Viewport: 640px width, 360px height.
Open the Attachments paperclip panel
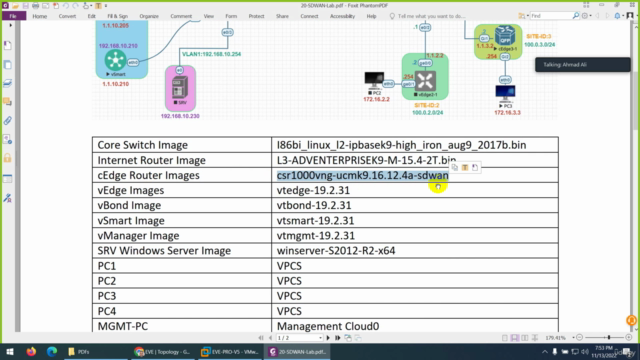click(8, 120)
